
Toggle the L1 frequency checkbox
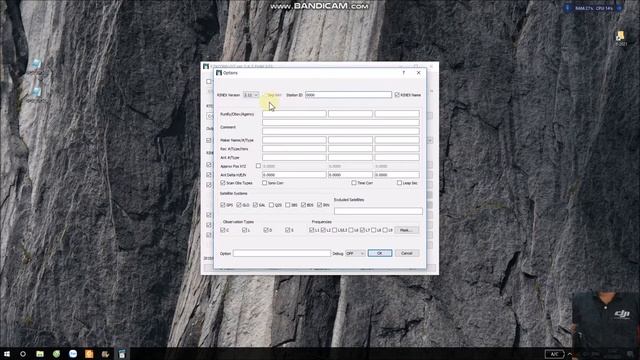(x=312, y=230)
